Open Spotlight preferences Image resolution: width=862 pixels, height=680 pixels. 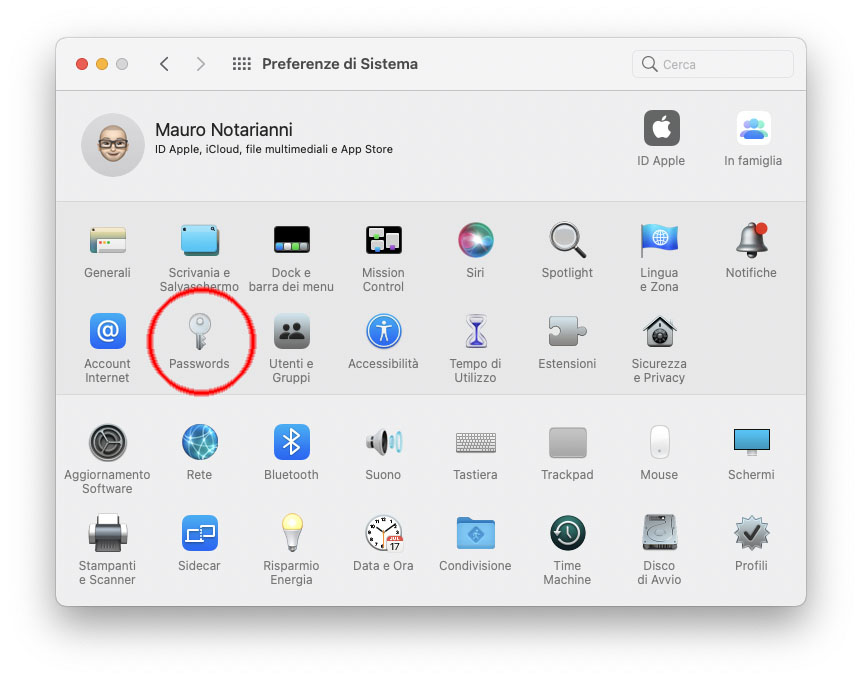coord(567,240)
